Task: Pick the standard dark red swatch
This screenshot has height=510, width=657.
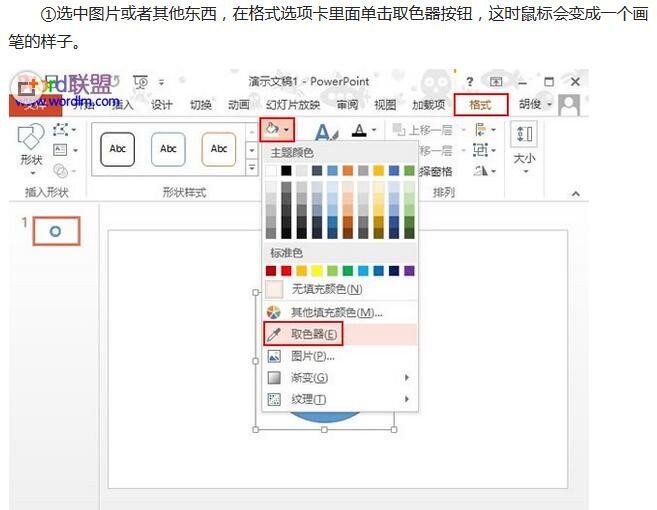Action: [271, 271]
